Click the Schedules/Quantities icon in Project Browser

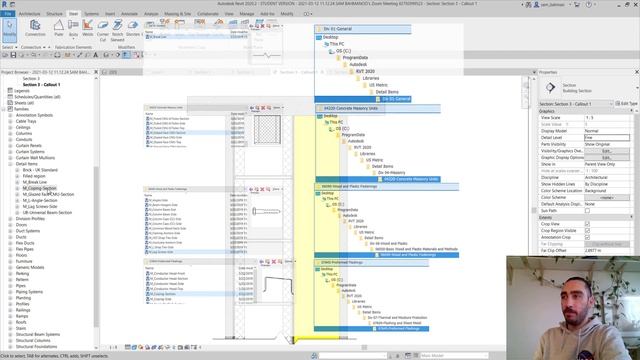pyautogui.click(x=10, y=97)
